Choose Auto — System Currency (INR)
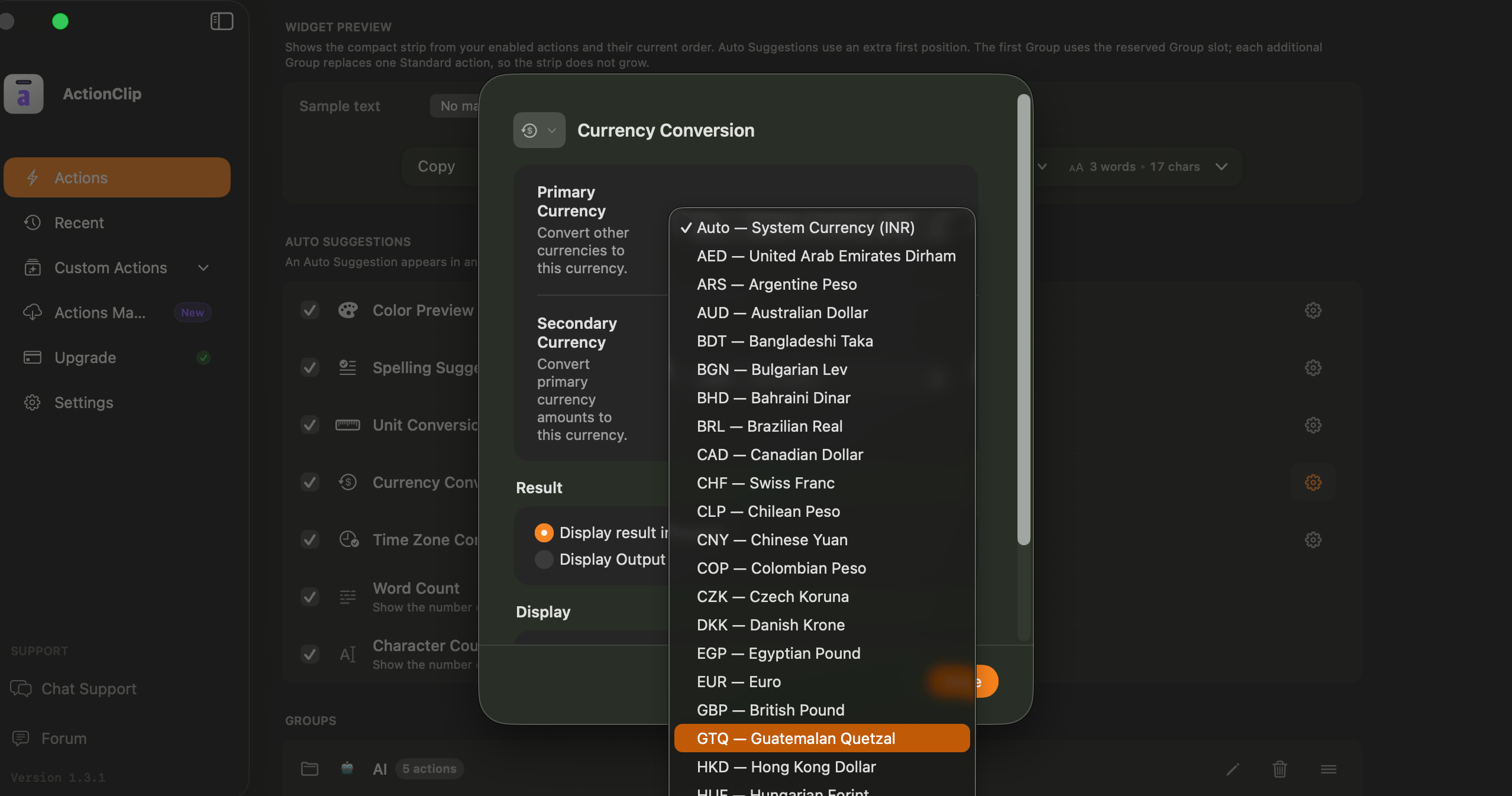Screen dimensions: 1512x796 pyautogui.click(x=822, y=227)
